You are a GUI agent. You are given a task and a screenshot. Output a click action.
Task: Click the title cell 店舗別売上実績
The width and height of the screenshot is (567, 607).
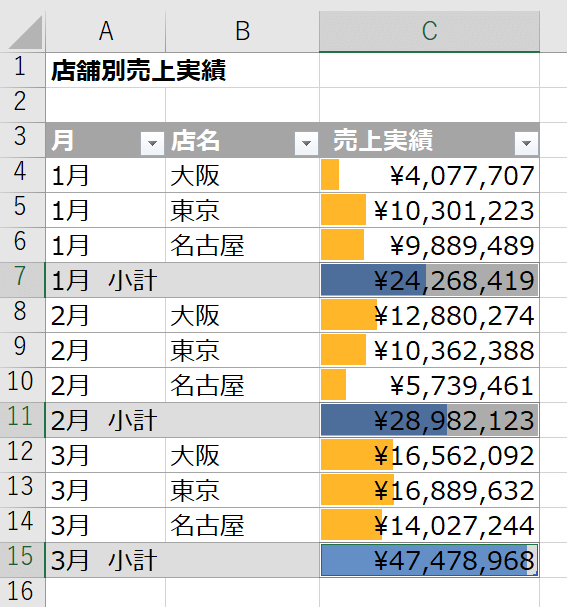tap(138, 70)
